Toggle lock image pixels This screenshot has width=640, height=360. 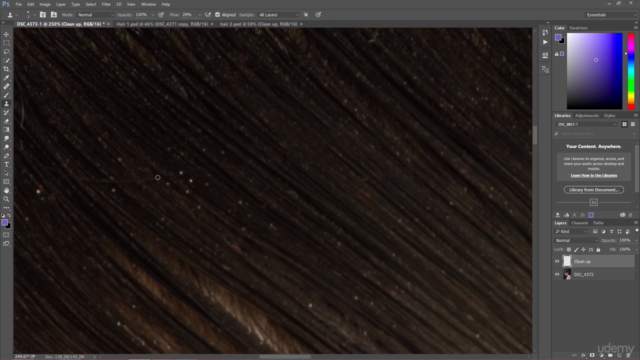point(576,249)
